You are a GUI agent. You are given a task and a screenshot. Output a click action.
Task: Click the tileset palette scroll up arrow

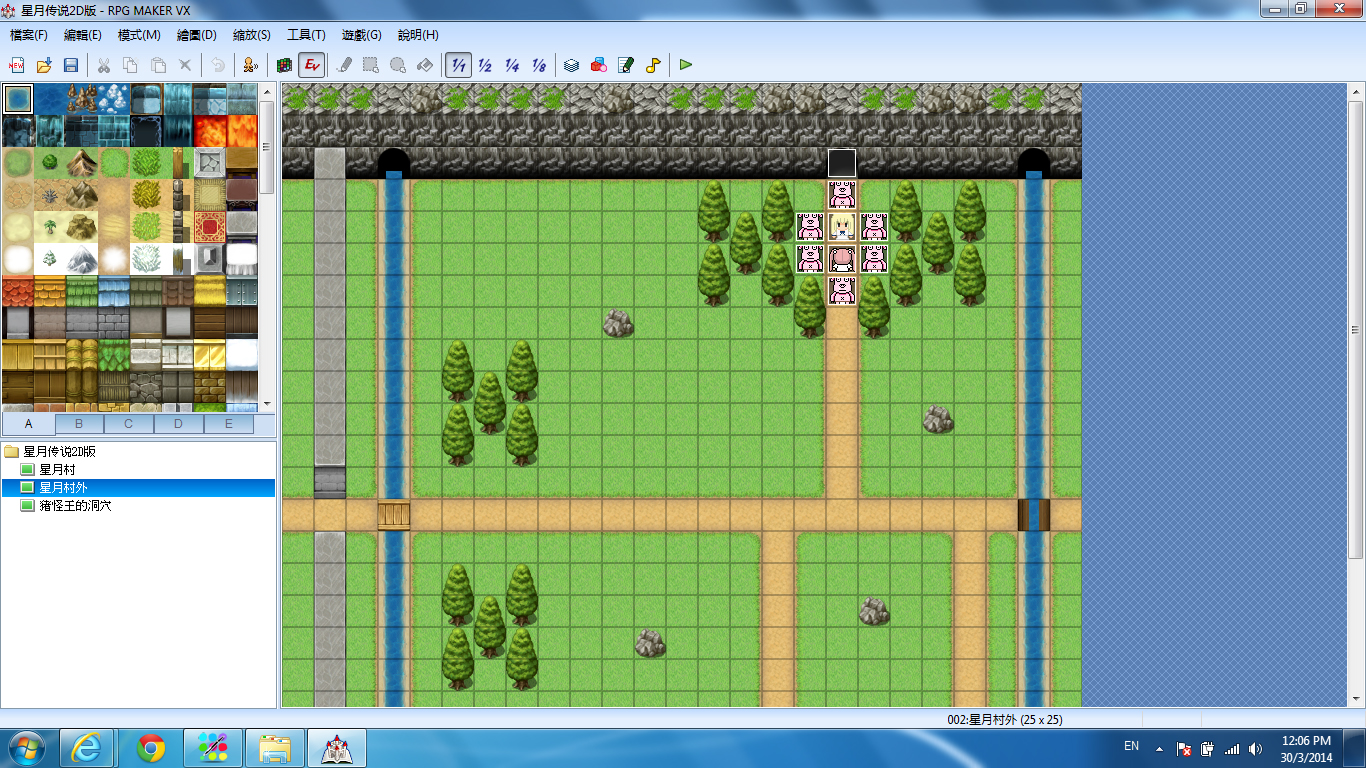pos(267,91)
